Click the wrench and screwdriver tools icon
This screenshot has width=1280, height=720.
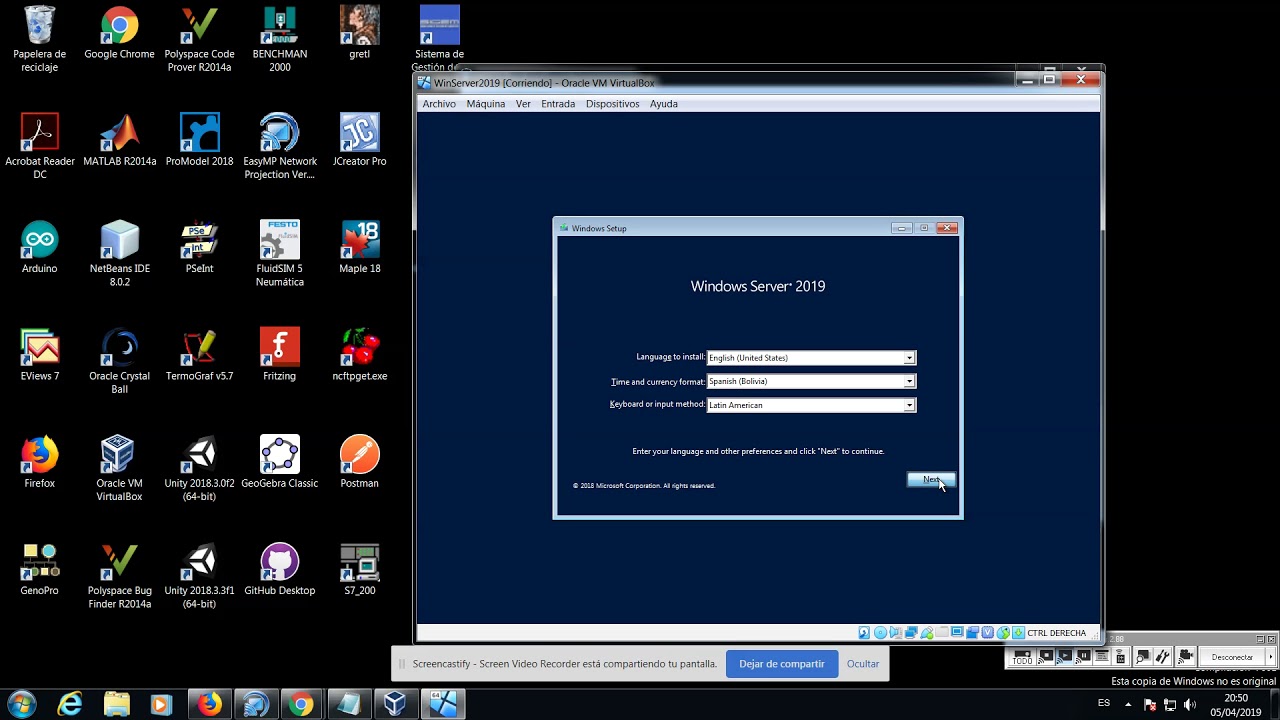coord(1162,657)
